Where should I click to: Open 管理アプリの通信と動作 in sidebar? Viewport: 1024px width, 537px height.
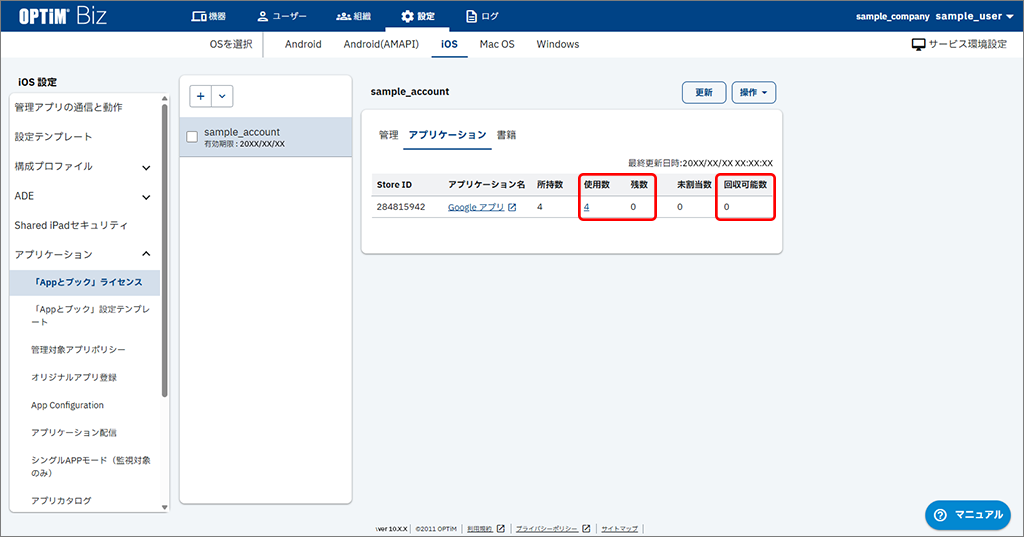point(69,107)
